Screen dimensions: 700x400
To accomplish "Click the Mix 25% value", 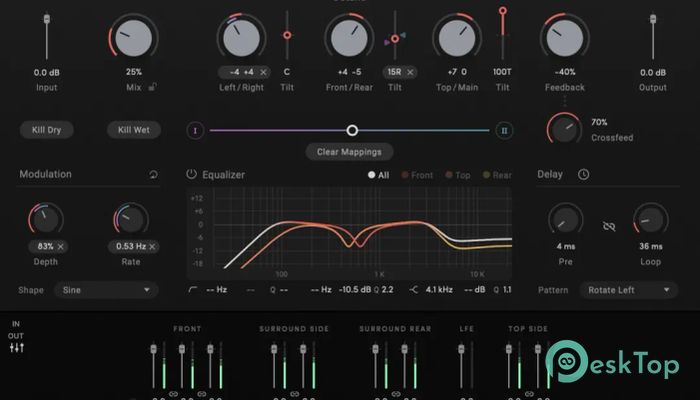I will click(133, 72).
